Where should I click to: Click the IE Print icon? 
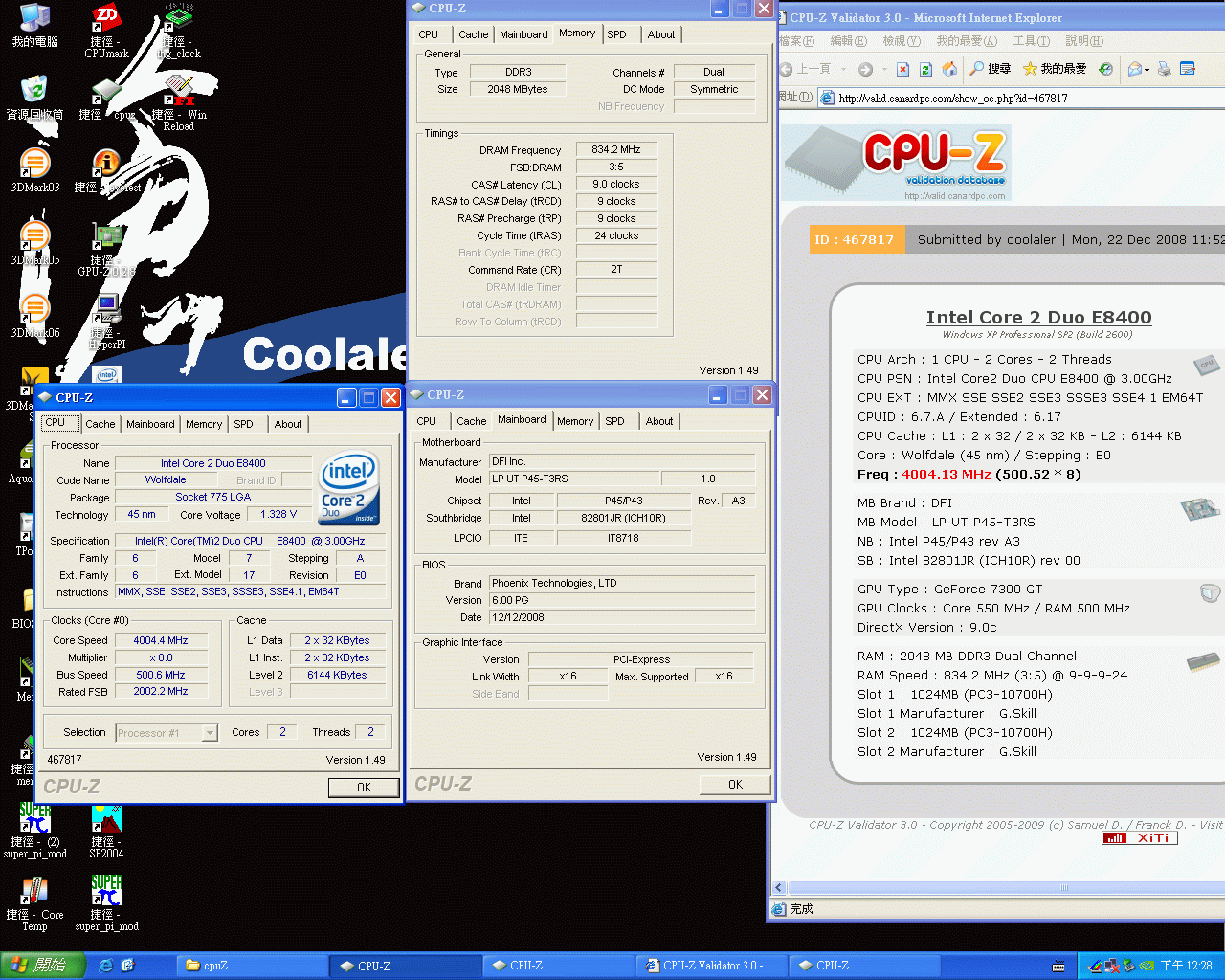[1164, 69]
